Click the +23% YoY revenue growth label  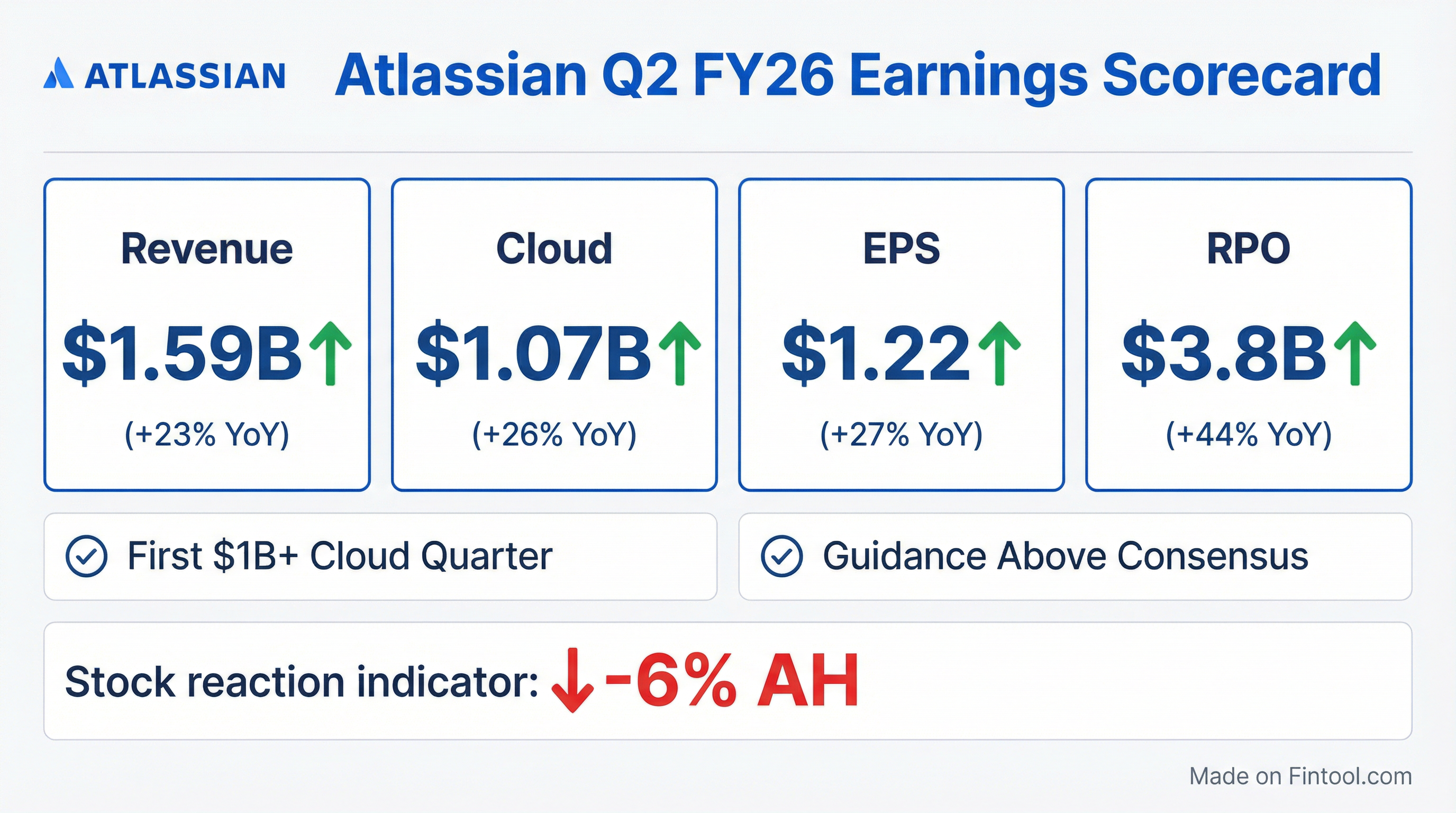tap(207, 434)
